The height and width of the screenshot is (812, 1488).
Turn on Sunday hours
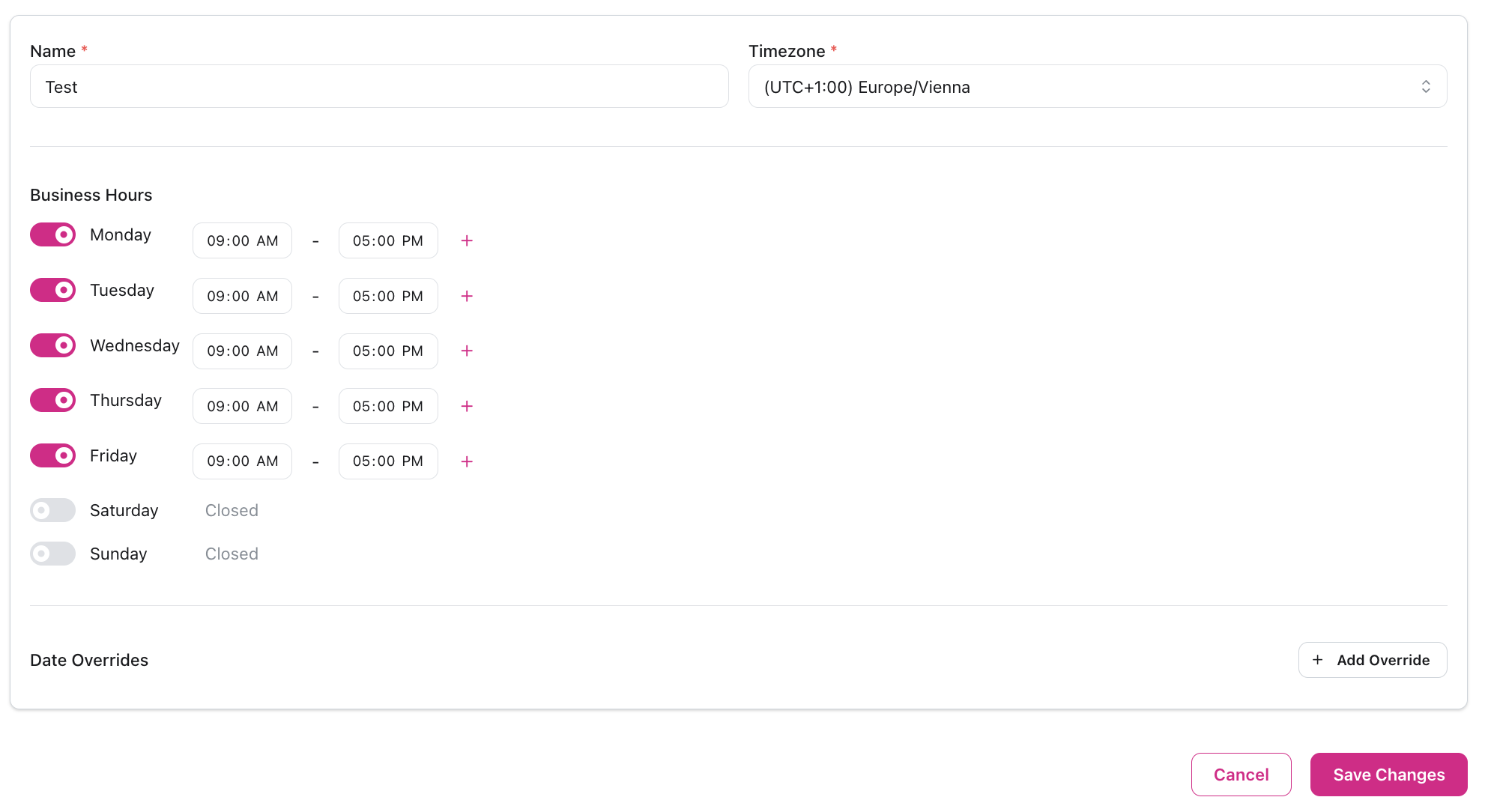point(52,554)
